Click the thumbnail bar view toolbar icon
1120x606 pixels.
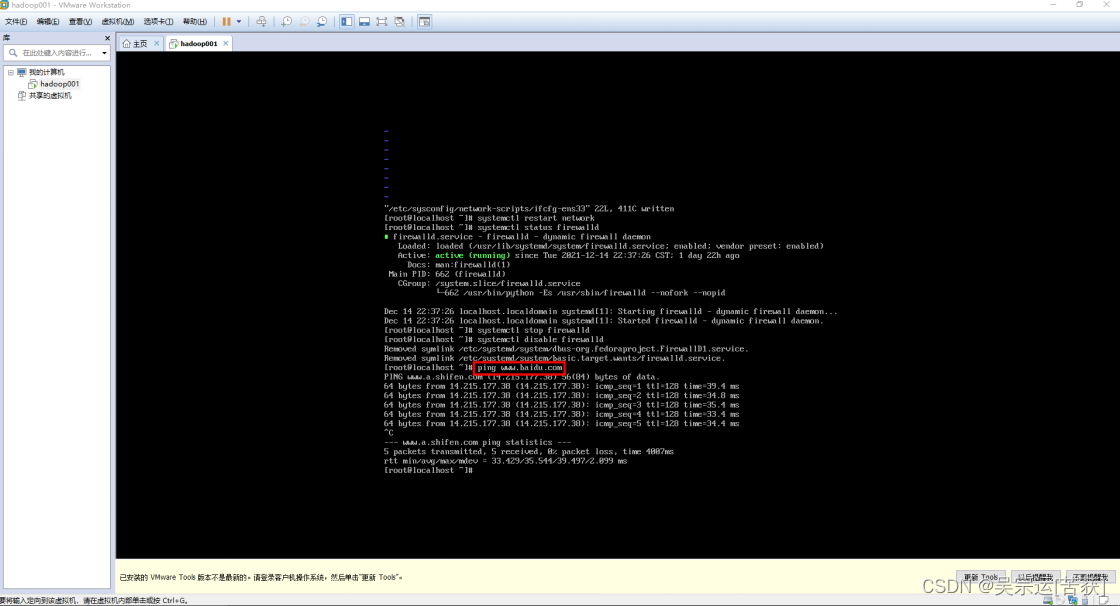[x=364, y=21]
